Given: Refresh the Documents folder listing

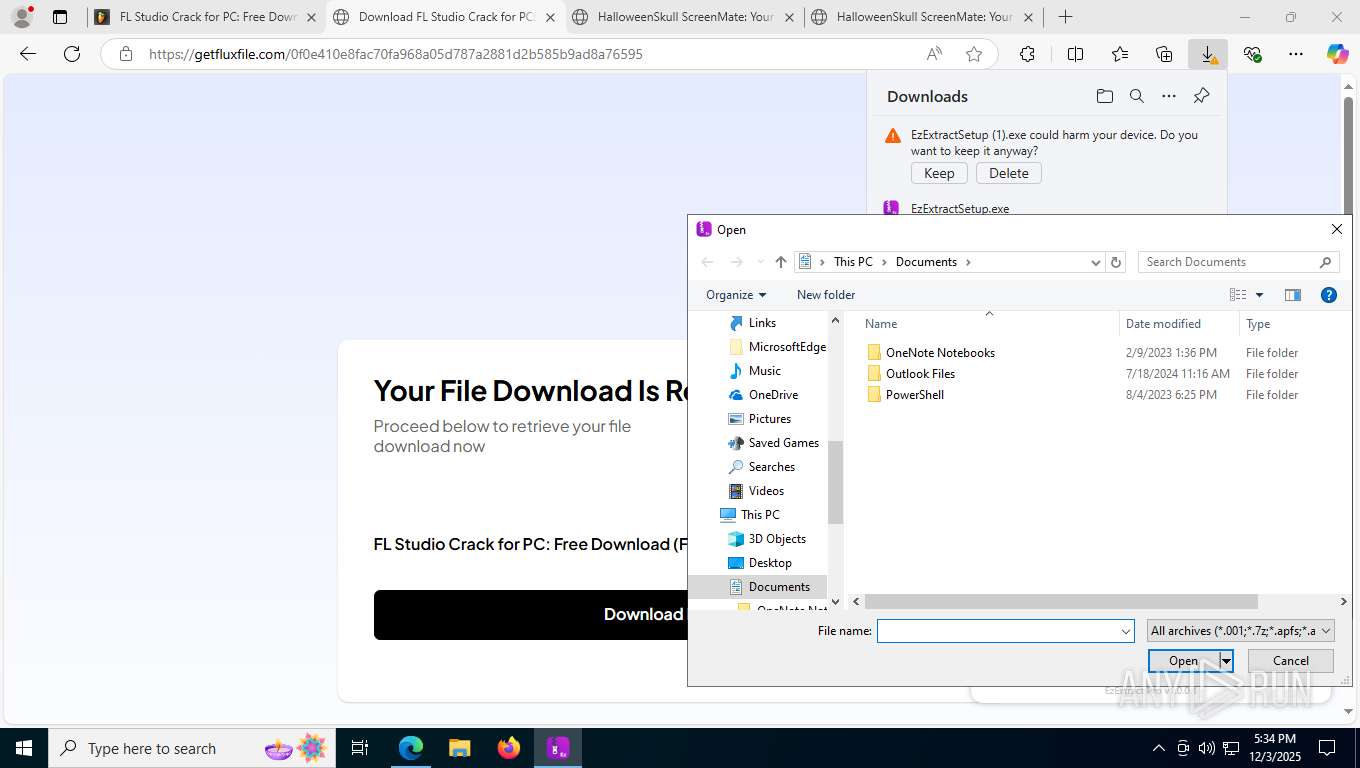Looking at the screenshot, I should coord(1117,262).
